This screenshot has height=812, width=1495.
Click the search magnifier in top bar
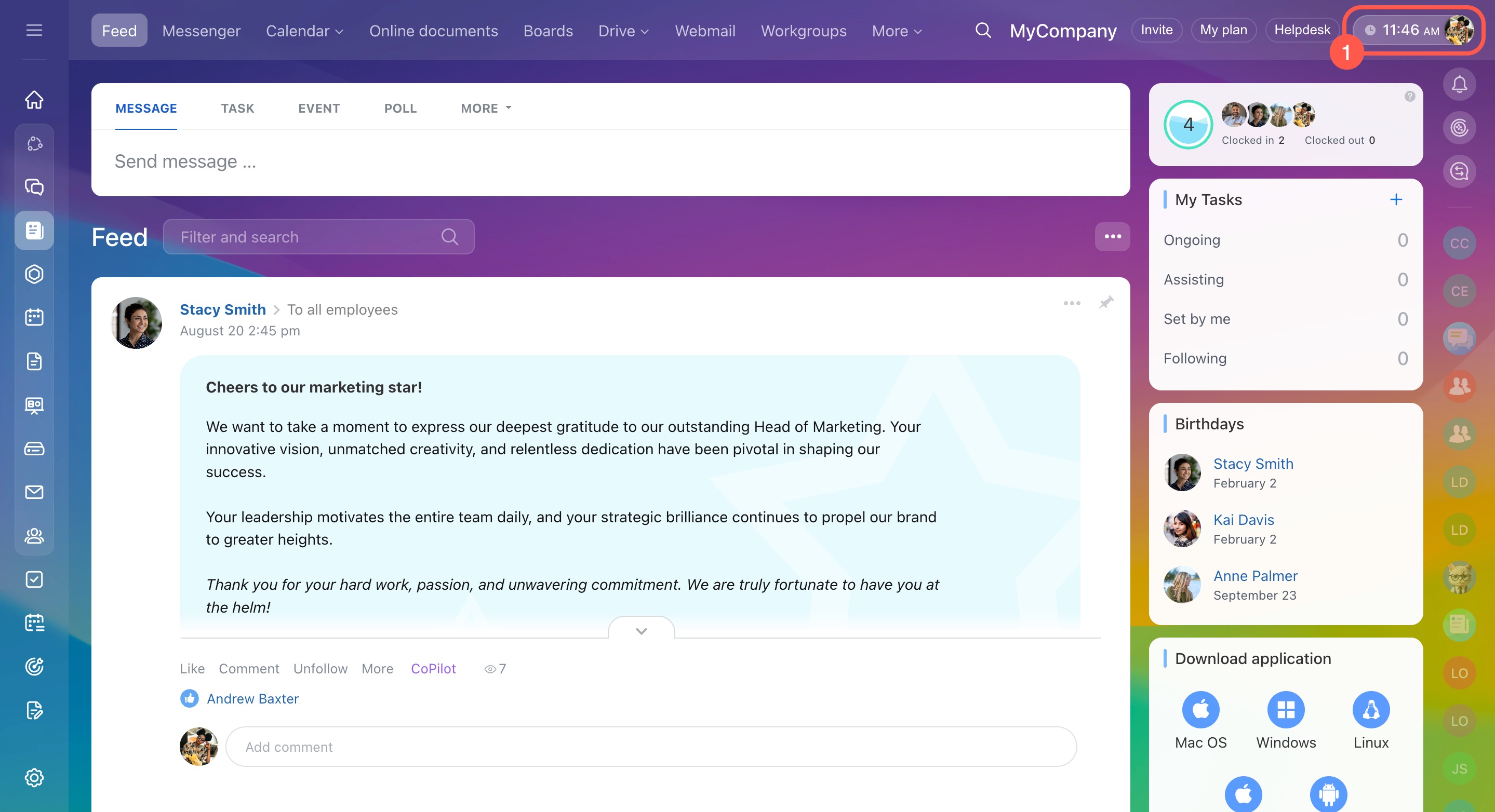pos(982,30)
